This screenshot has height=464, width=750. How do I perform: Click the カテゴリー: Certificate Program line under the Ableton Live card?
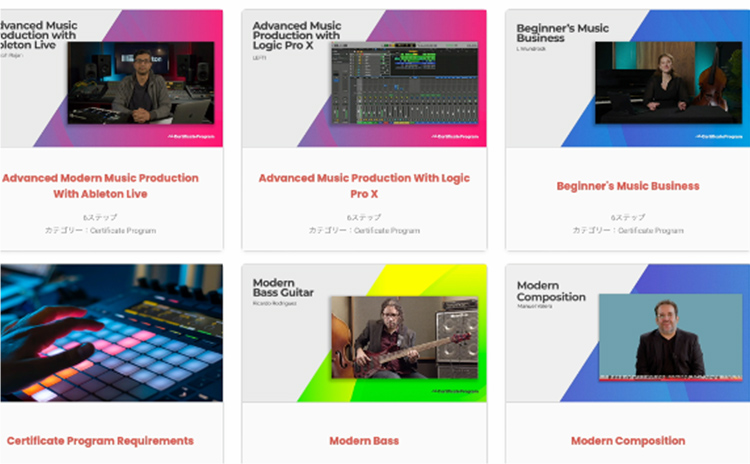(x=100, y=231)
